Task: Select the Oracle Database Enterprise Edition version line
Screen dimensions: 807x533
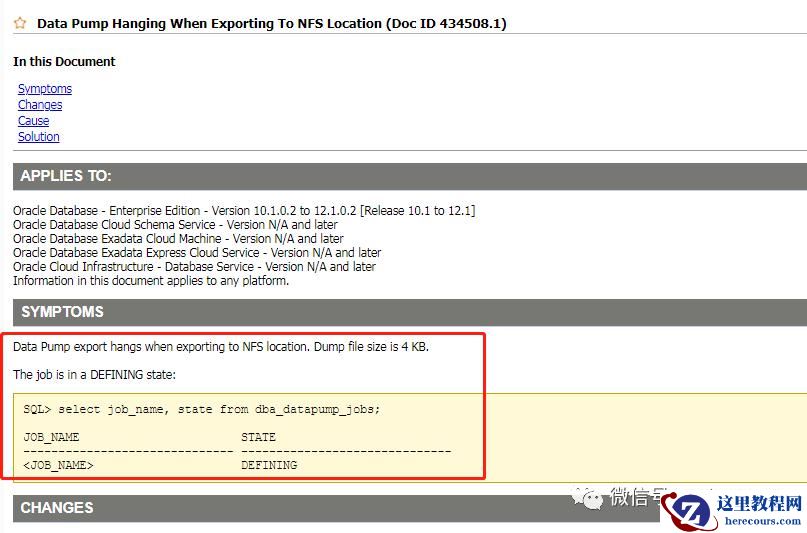Action: pos(244,210)
